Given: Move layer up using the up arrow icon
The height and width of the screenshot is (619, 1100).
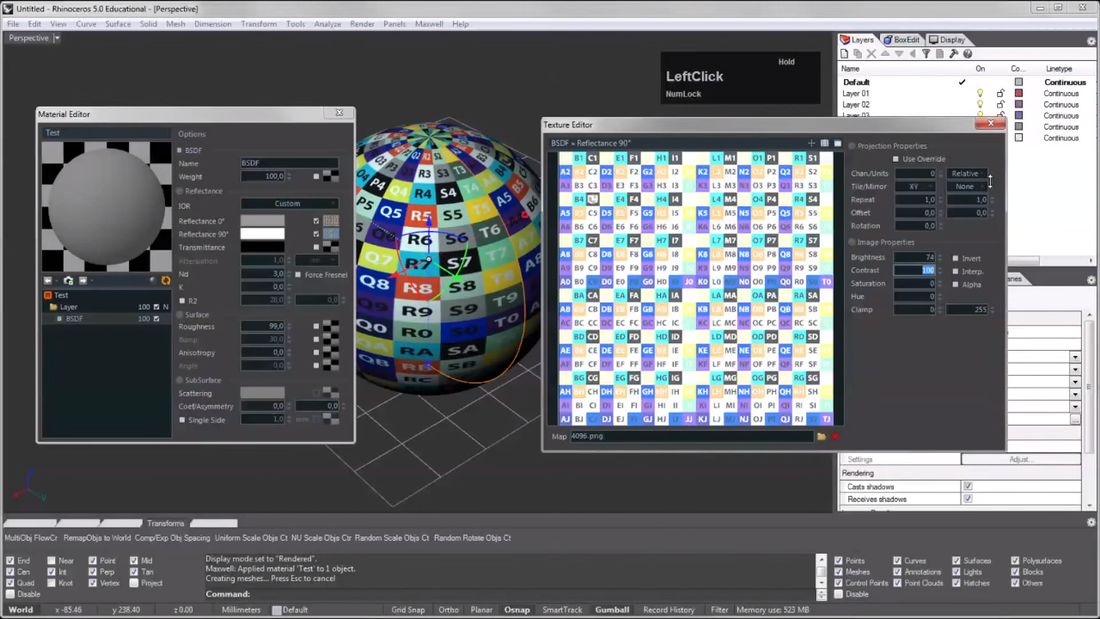Looking at the screenshot, I should pyautogui.click(x=885, y=54).
